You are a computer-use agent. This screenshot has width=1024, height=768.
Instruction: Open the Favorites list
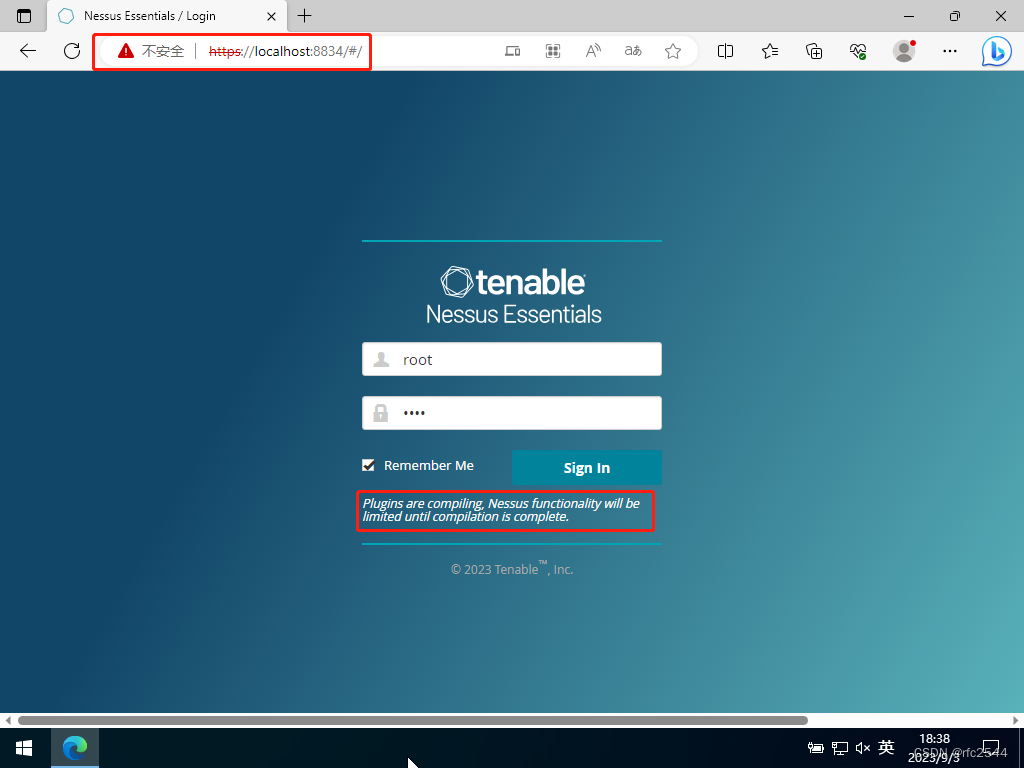tap(770, 51)
